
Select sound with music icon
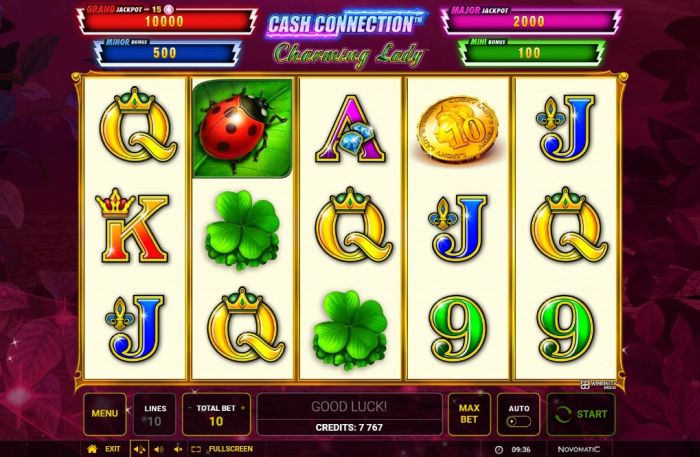[x=139, y=449]
